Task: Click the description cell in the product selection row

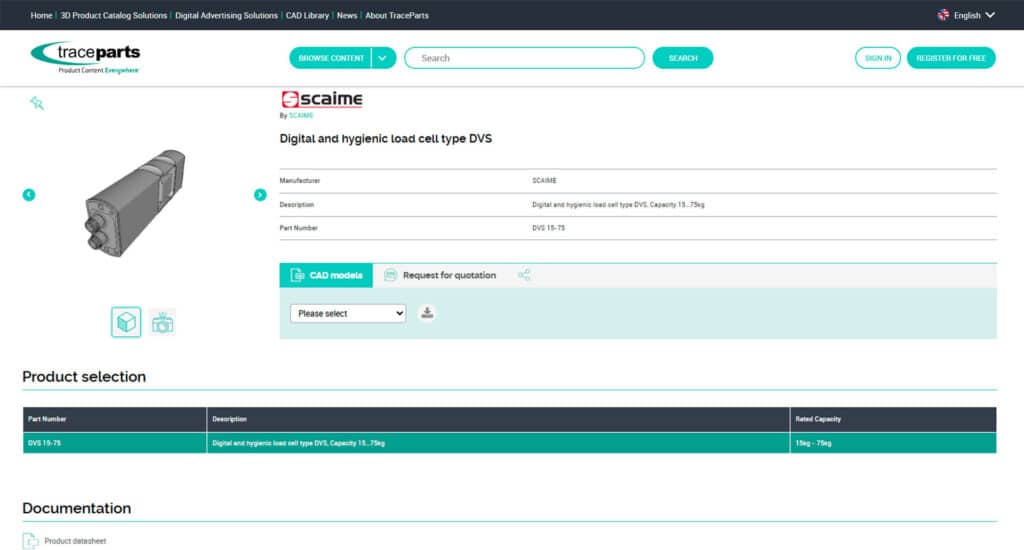Action: 498,443
